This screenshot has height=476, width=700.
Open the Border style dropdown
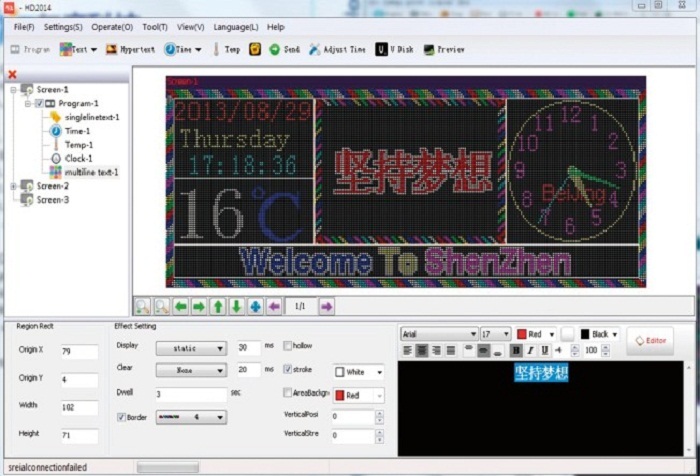click(191, 417)
